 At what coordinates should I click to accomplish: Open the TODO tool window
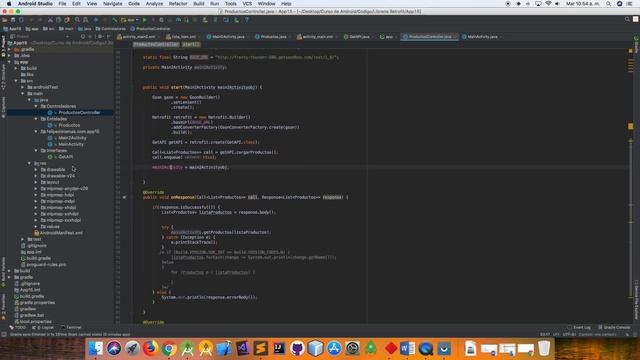[x=17, y=327]
